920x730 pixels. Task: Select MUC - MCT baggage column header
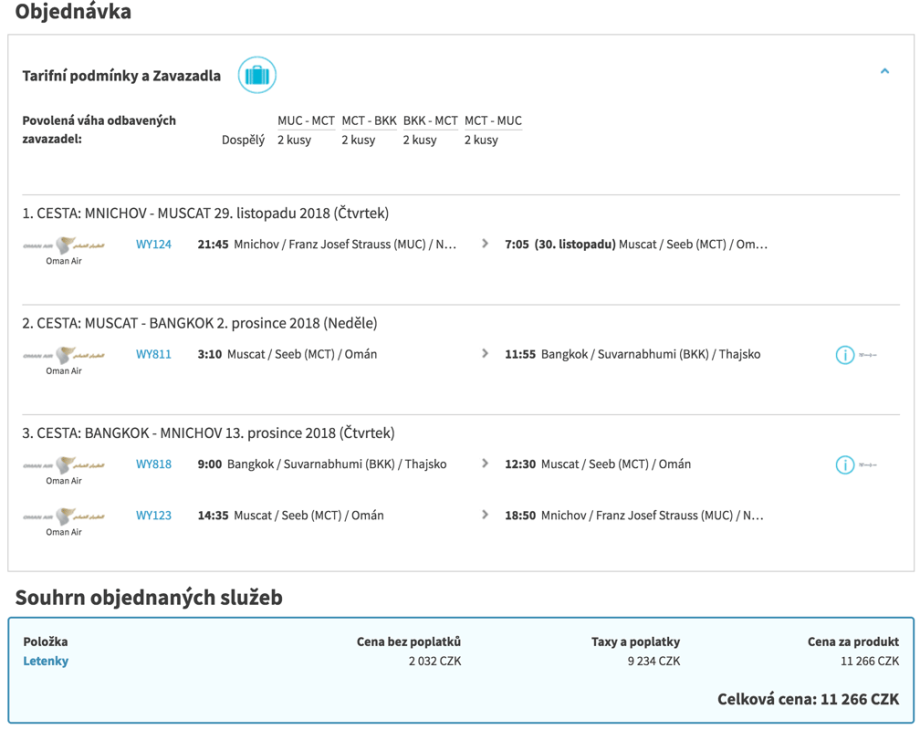coord(306,121)
